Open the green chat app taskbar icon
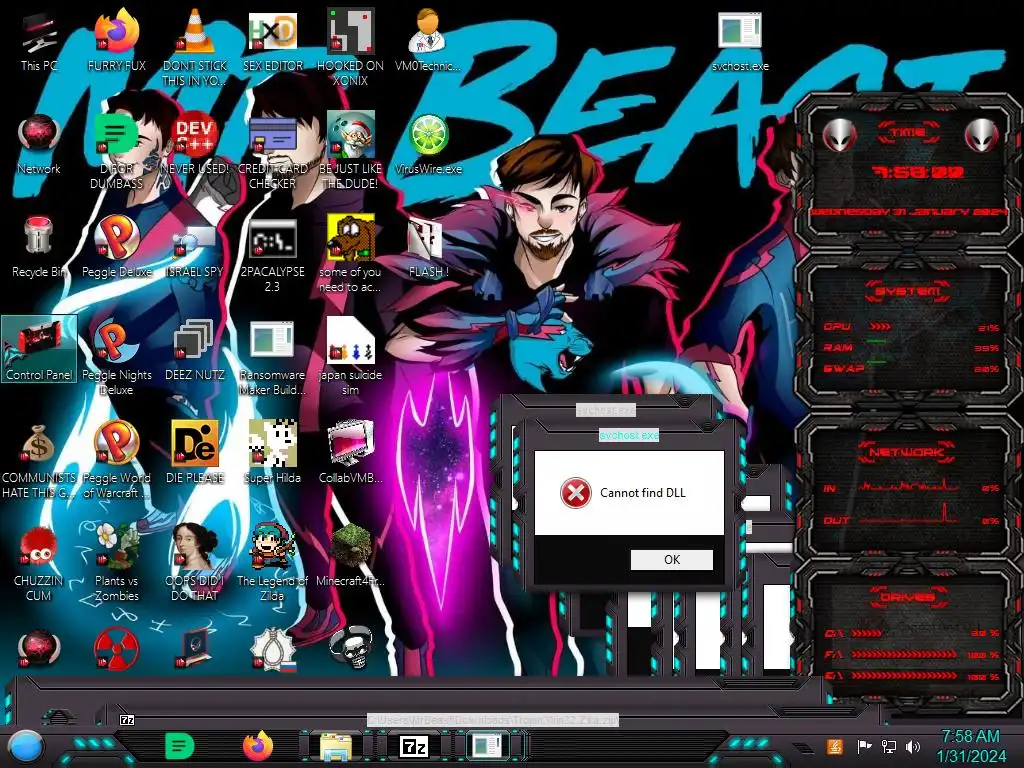The width and height of the screenshot is (1024, 768). [x=180, y=746]
